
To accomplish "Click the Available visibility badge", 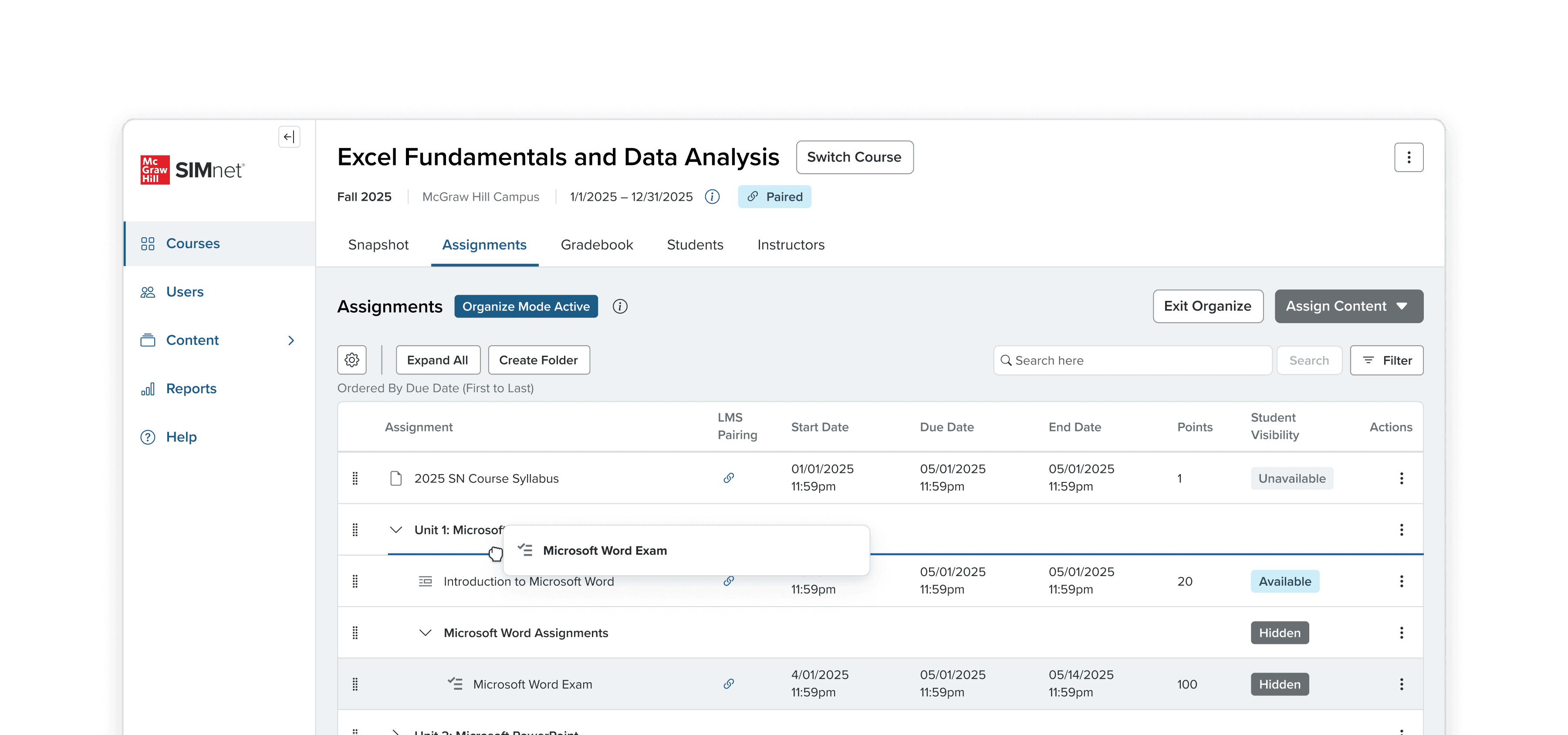I will (x=1284, y=582).
